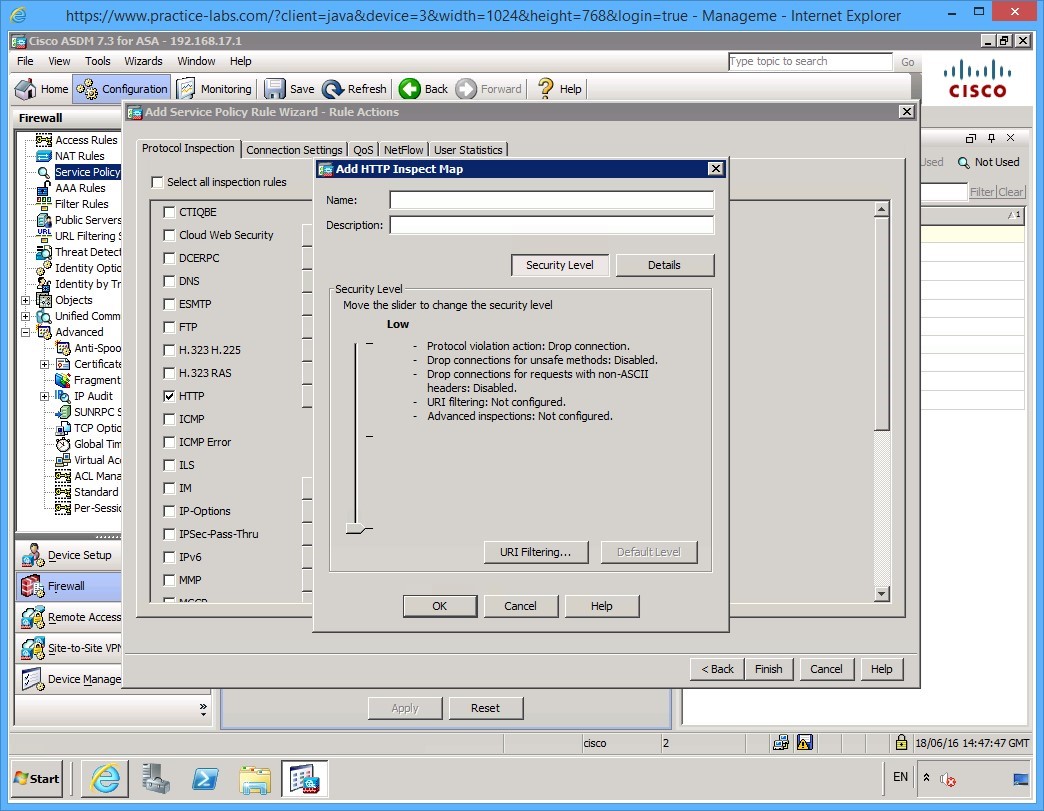The height and width of the screenshot is (811, 1044).
Task: Uncheck the HTTP inspection rule
Action: point(168,395)
